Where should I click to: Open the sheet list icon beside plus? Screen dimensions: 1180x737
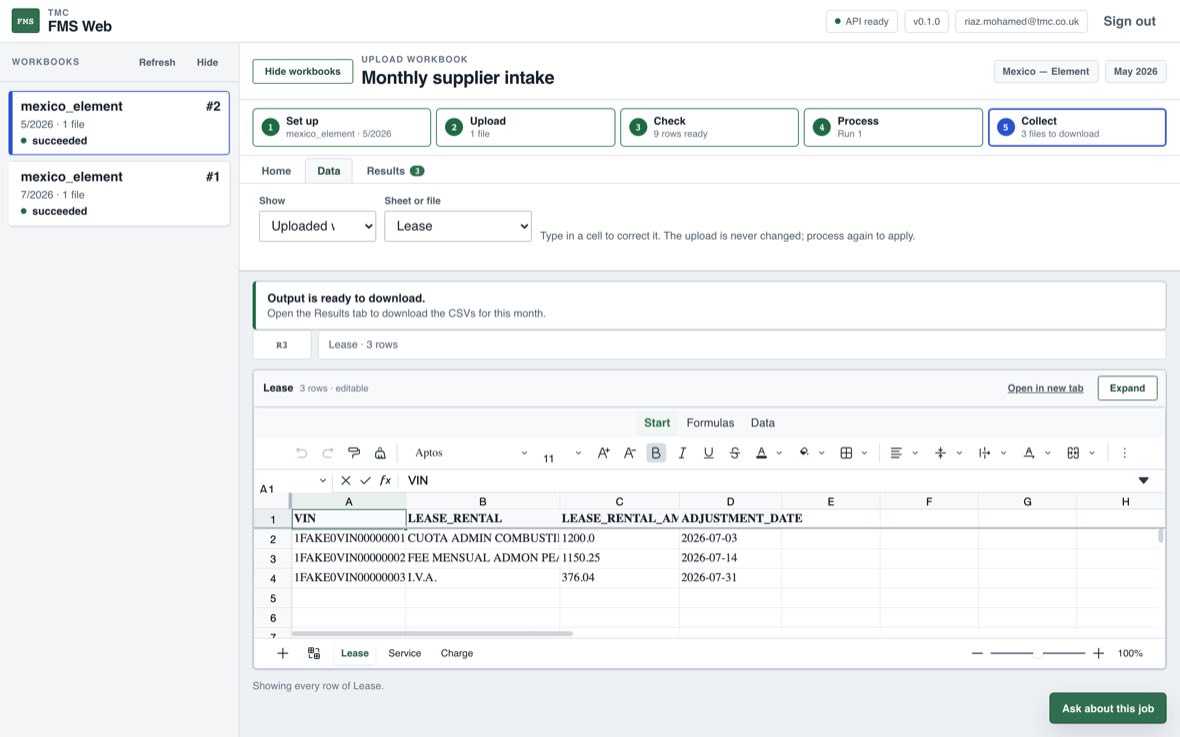tap(314, 653)
